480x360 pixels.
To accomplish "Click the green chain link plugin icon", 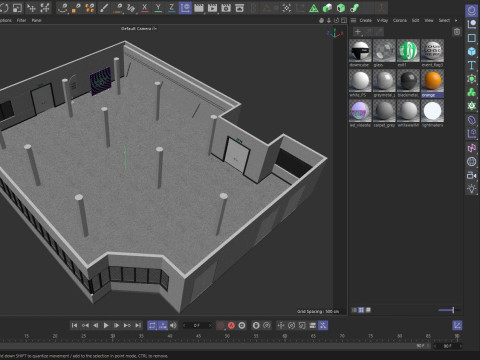I will click(x=354, y=8).
